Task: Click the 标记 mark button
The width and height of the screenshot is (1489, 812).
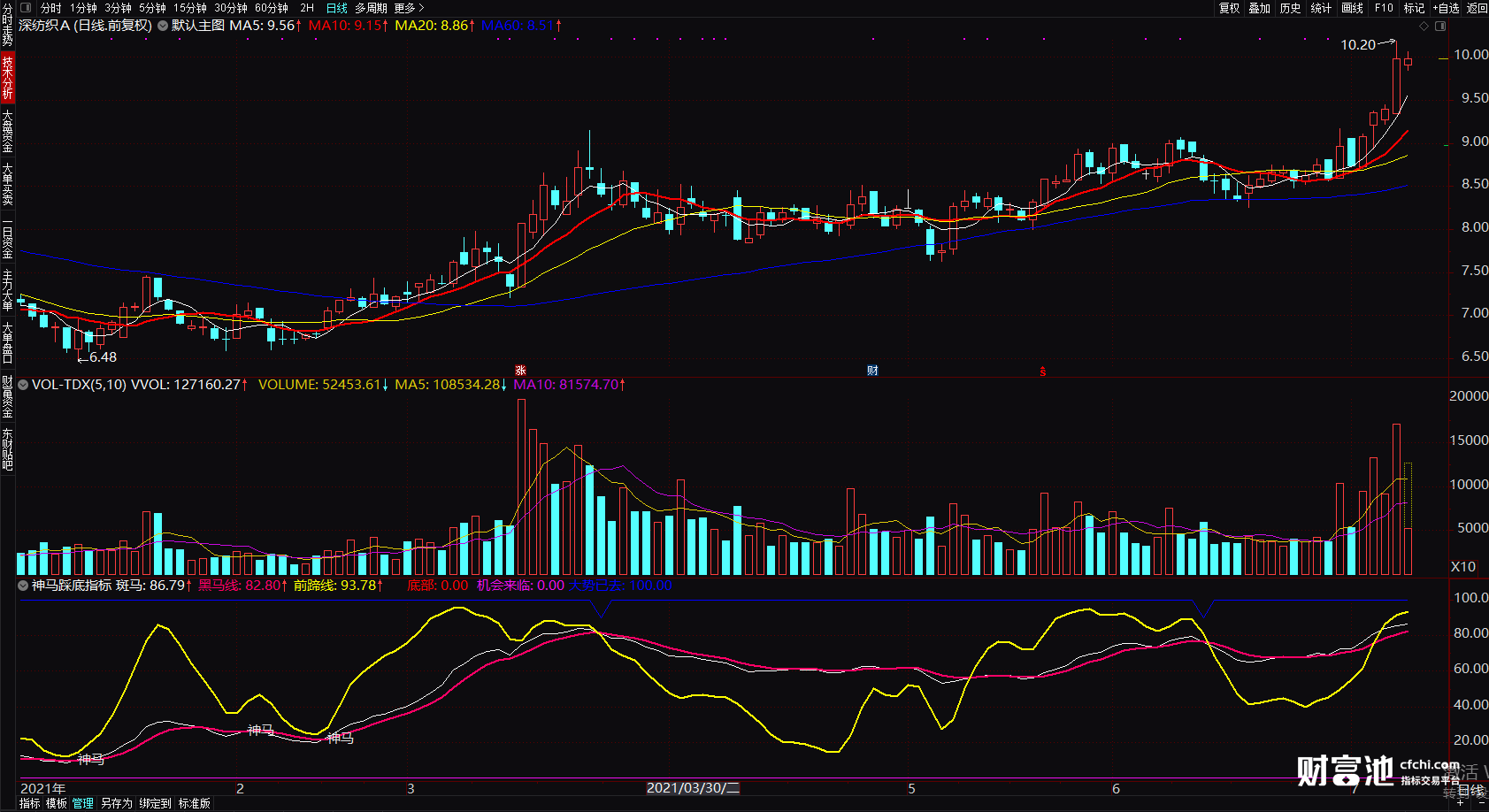Action: click(1415, 8)
